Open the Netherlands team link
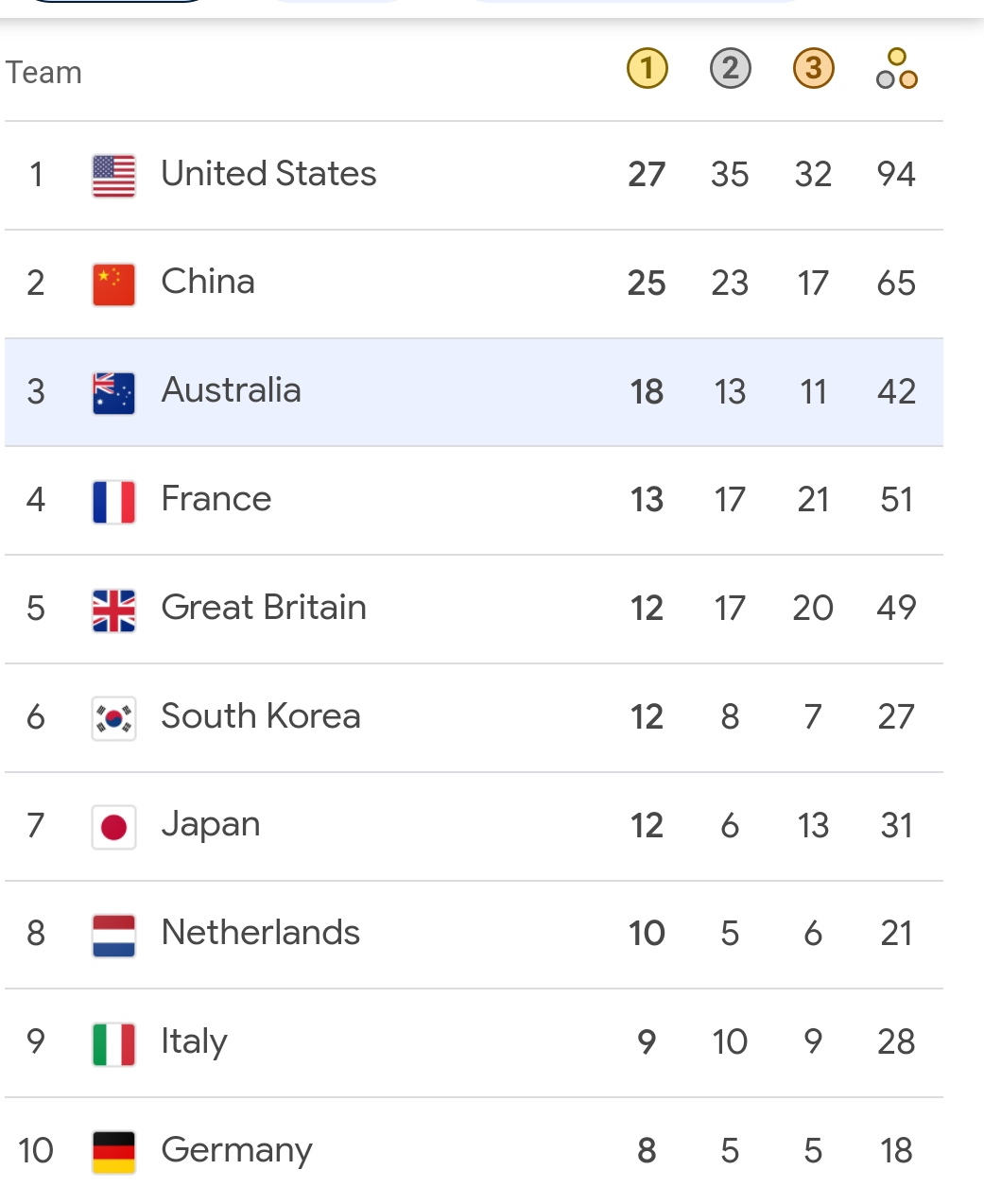This screenshot has height=1204, width=984. 261,933
